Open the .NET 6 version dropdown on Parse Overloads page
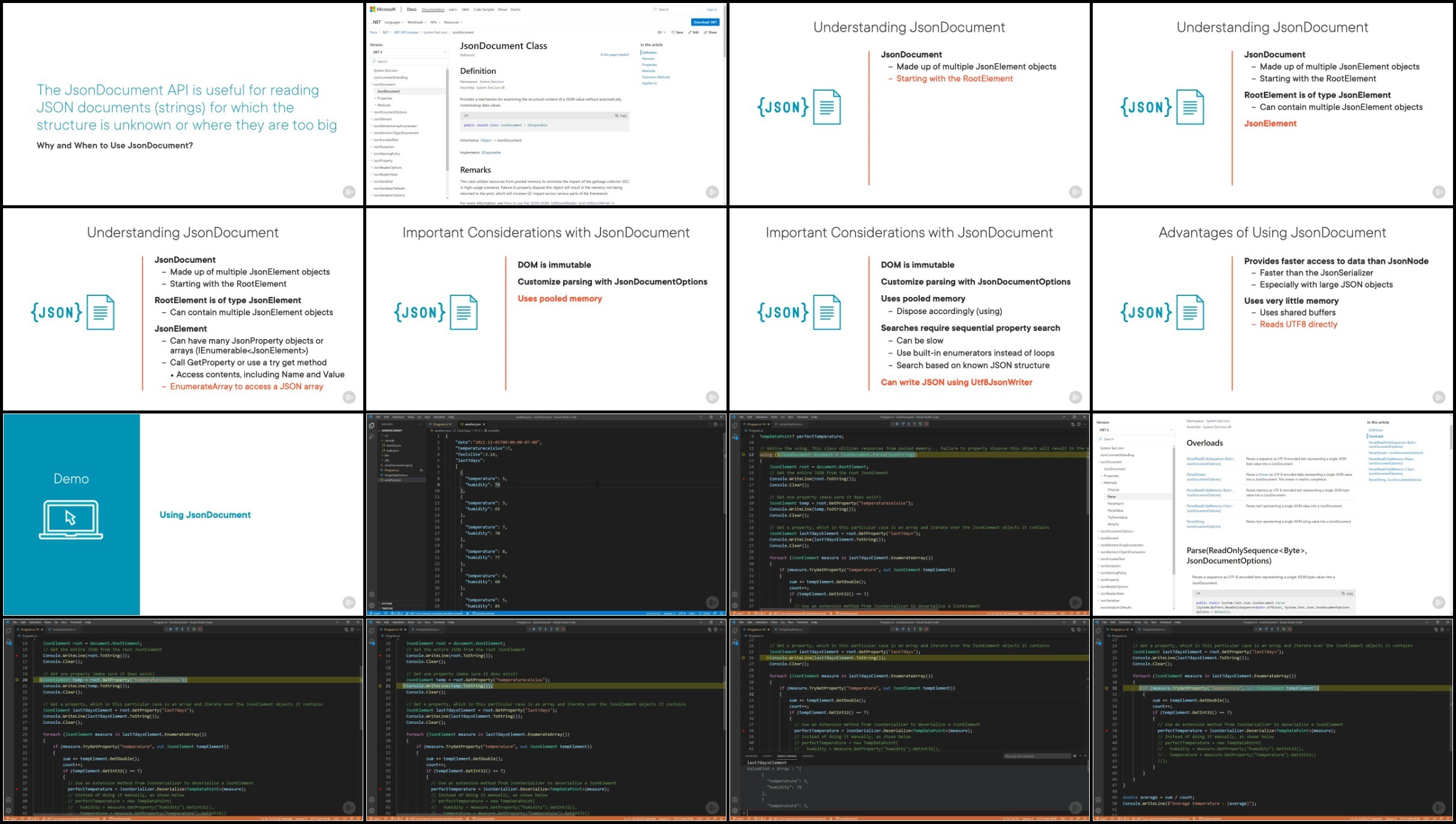The width and height of the screenshot is (1456, 824). [x=1135, y=430]
